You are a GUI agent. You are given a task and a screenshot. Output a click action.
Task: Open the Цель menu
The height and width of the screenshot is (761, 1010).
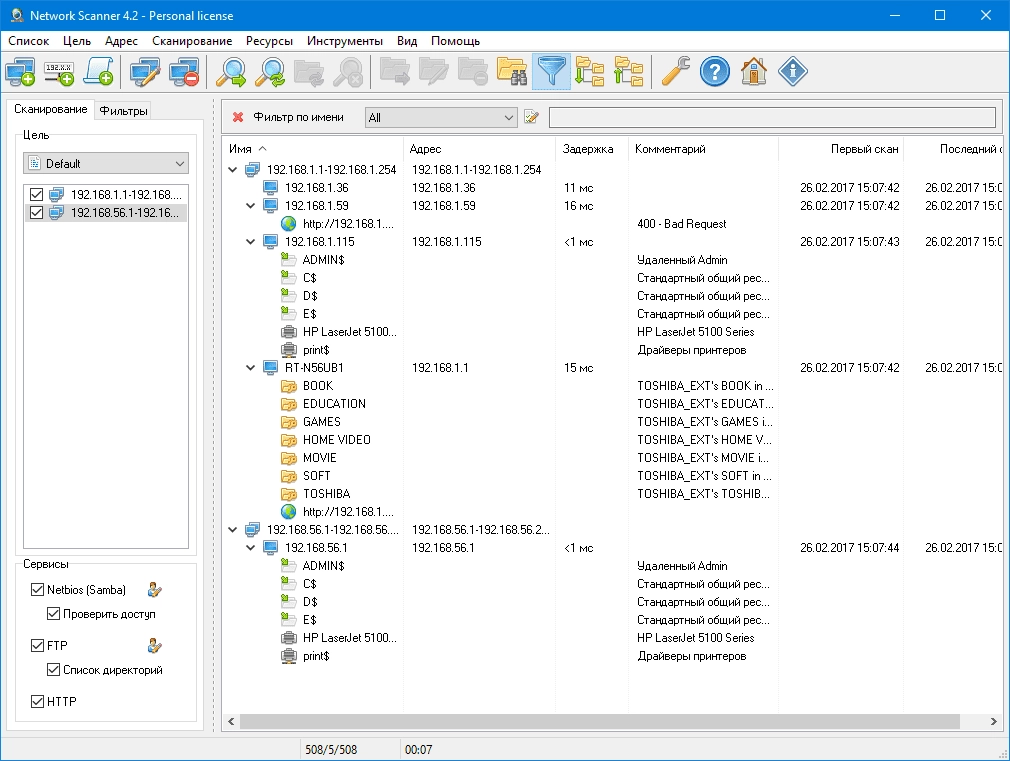click(77, 41)
